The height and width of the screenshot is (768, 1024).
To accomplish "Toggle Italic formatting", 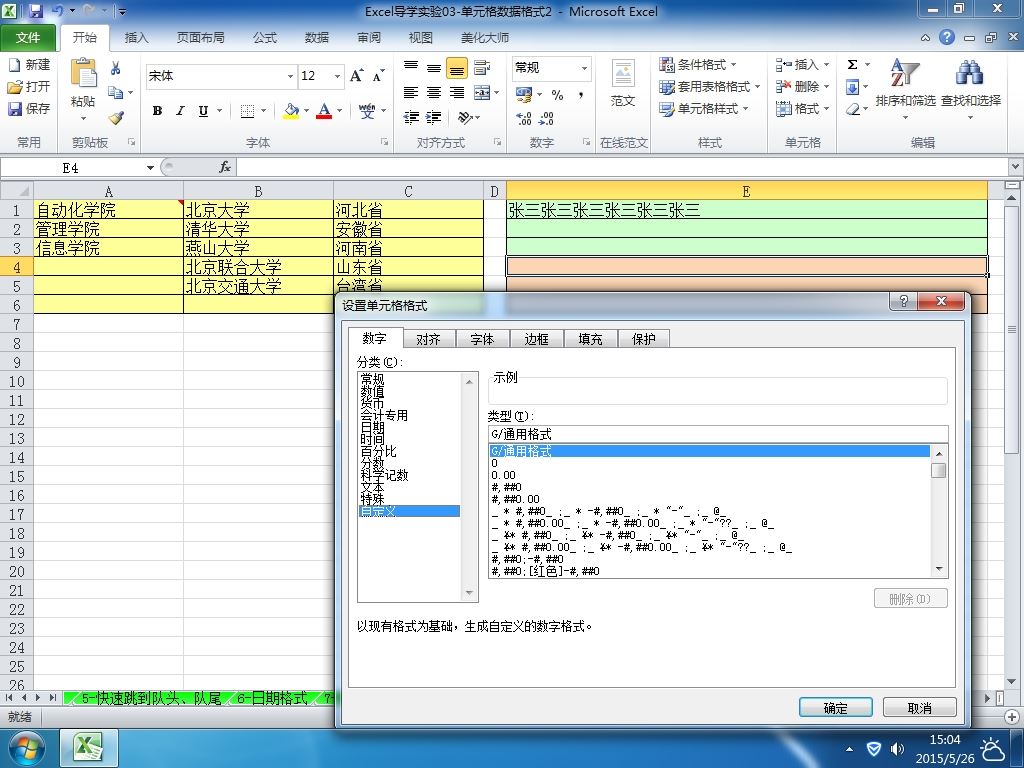I will click(180, 111).
